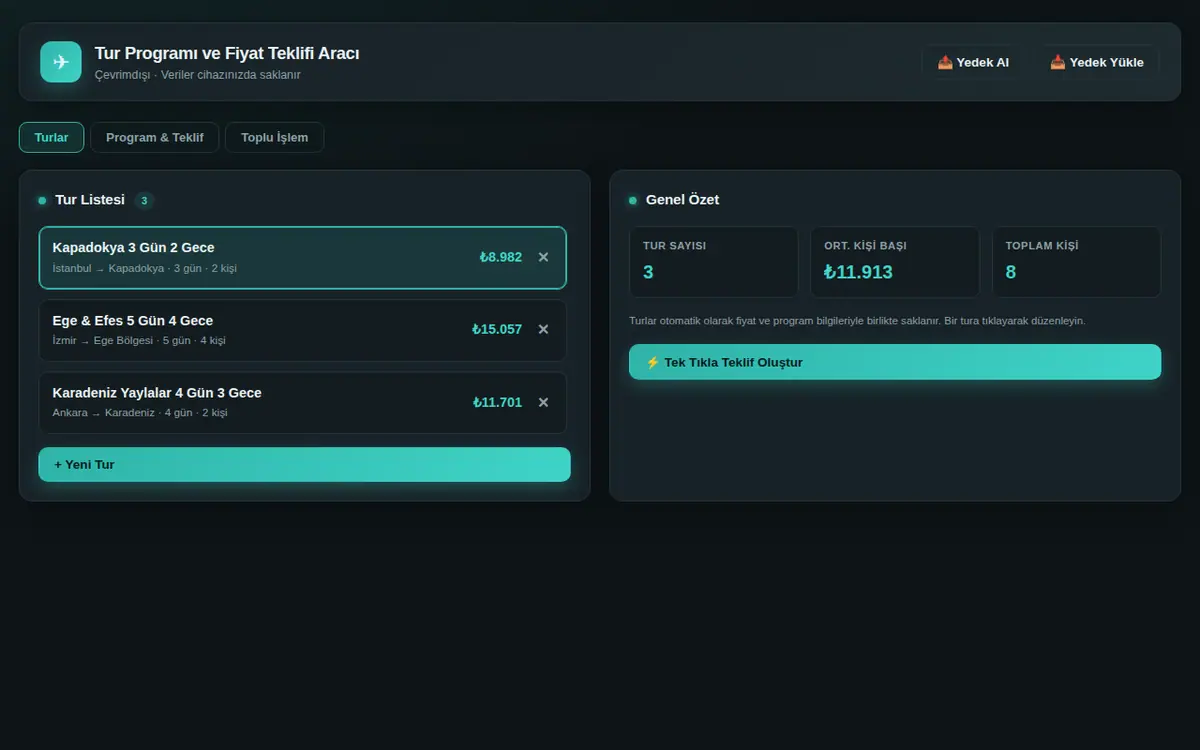Switch to the Turlar tab
The height and width of the screenshot is (750, 1200).
pos(51,137)
